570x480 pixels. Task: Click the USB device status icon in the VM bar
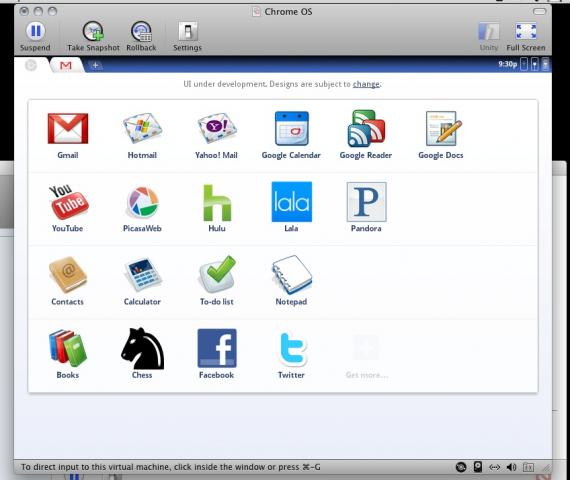point(528,467)
